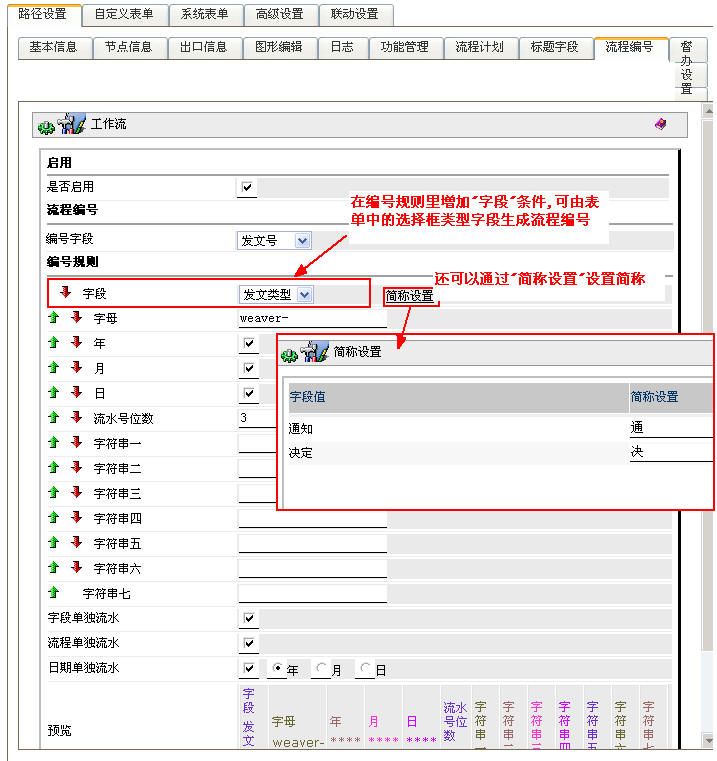Click the 流水号位数 input field
717x761 pixels.
coord(257,418)
